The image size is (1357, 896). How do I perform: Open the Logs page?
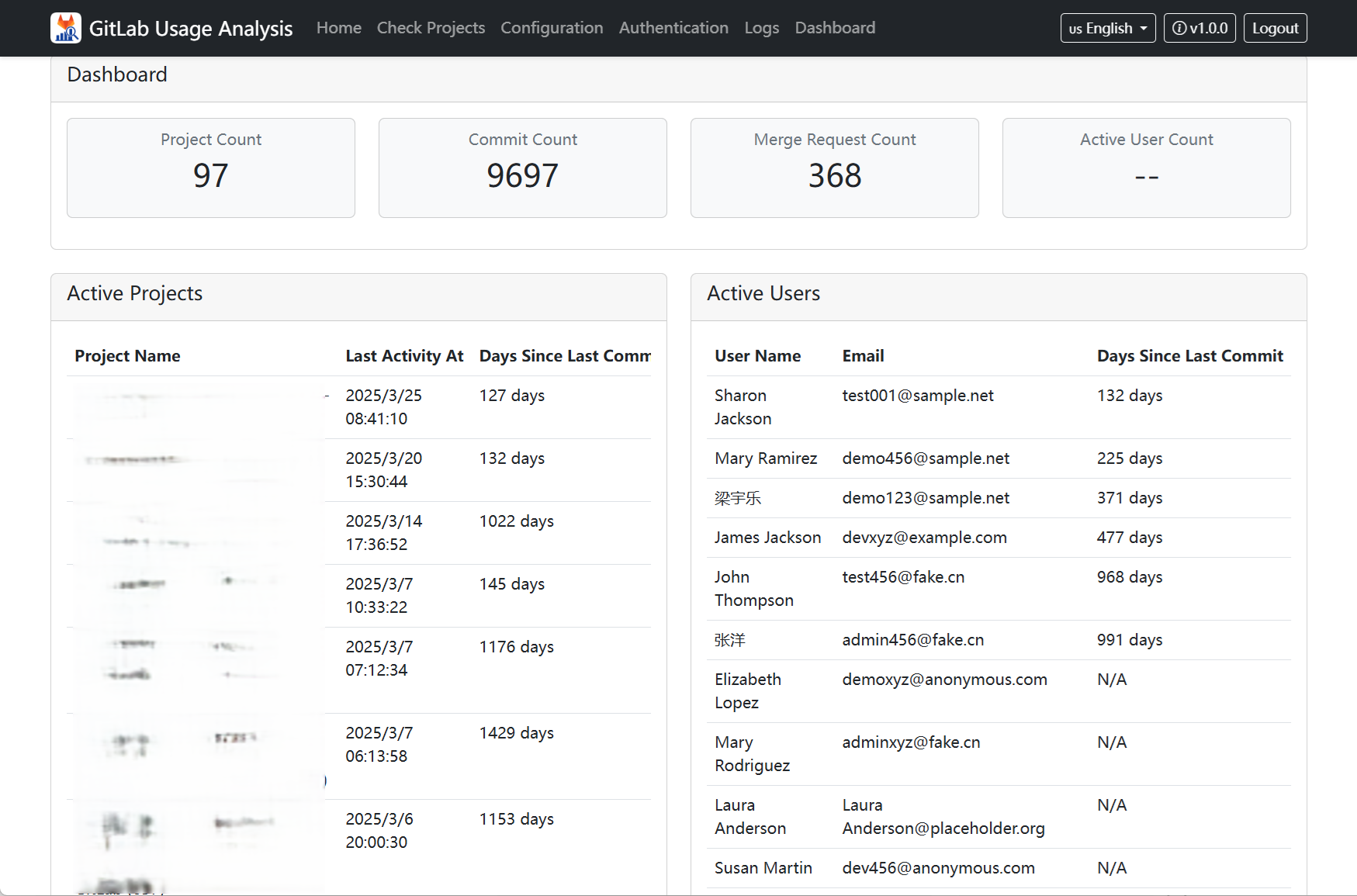[761, 28]
